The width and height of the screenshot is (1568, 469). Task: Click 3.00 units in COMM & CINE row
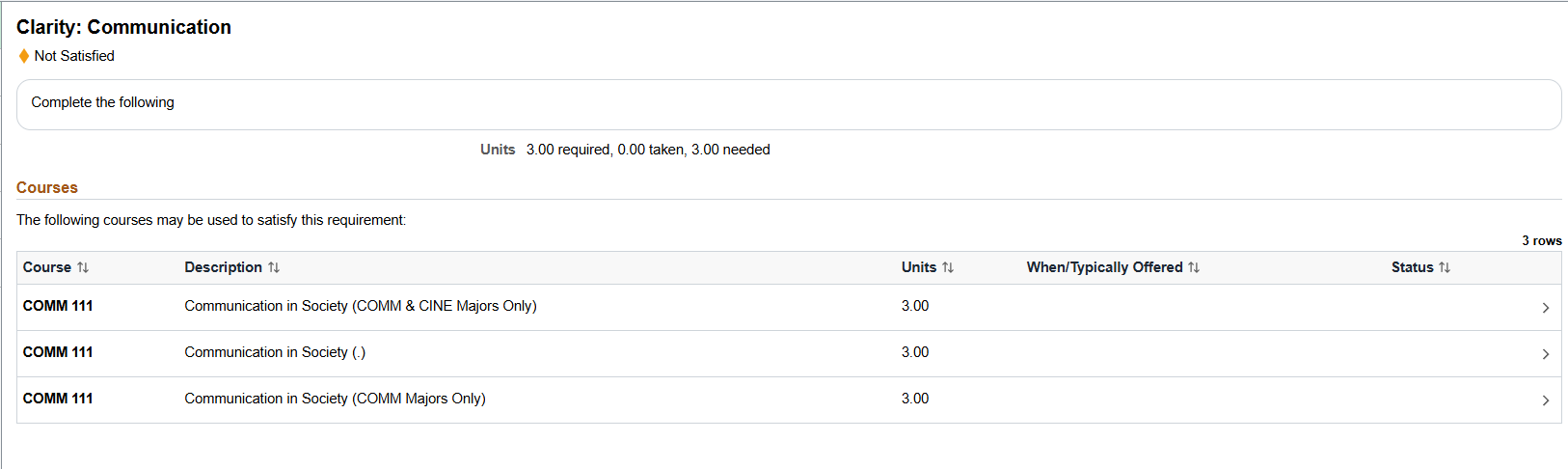915,306
